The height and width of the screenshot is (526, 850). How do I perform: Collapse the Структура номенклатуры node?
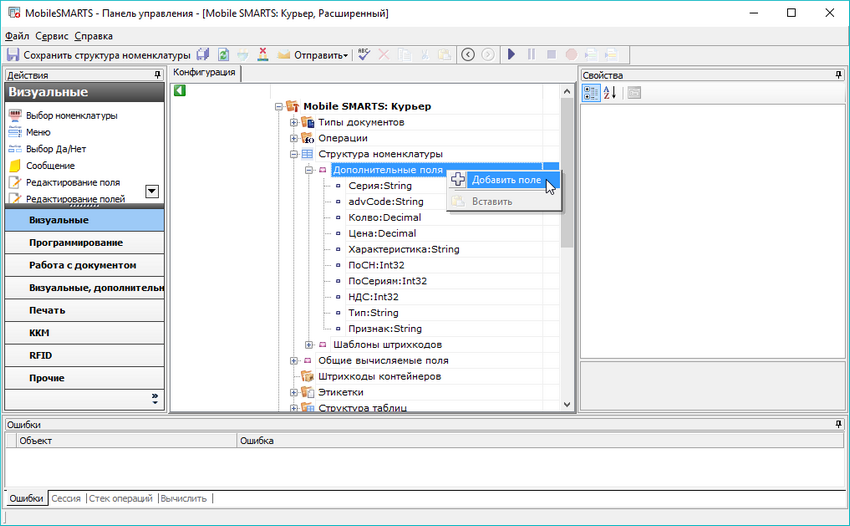tap(293, 155)
